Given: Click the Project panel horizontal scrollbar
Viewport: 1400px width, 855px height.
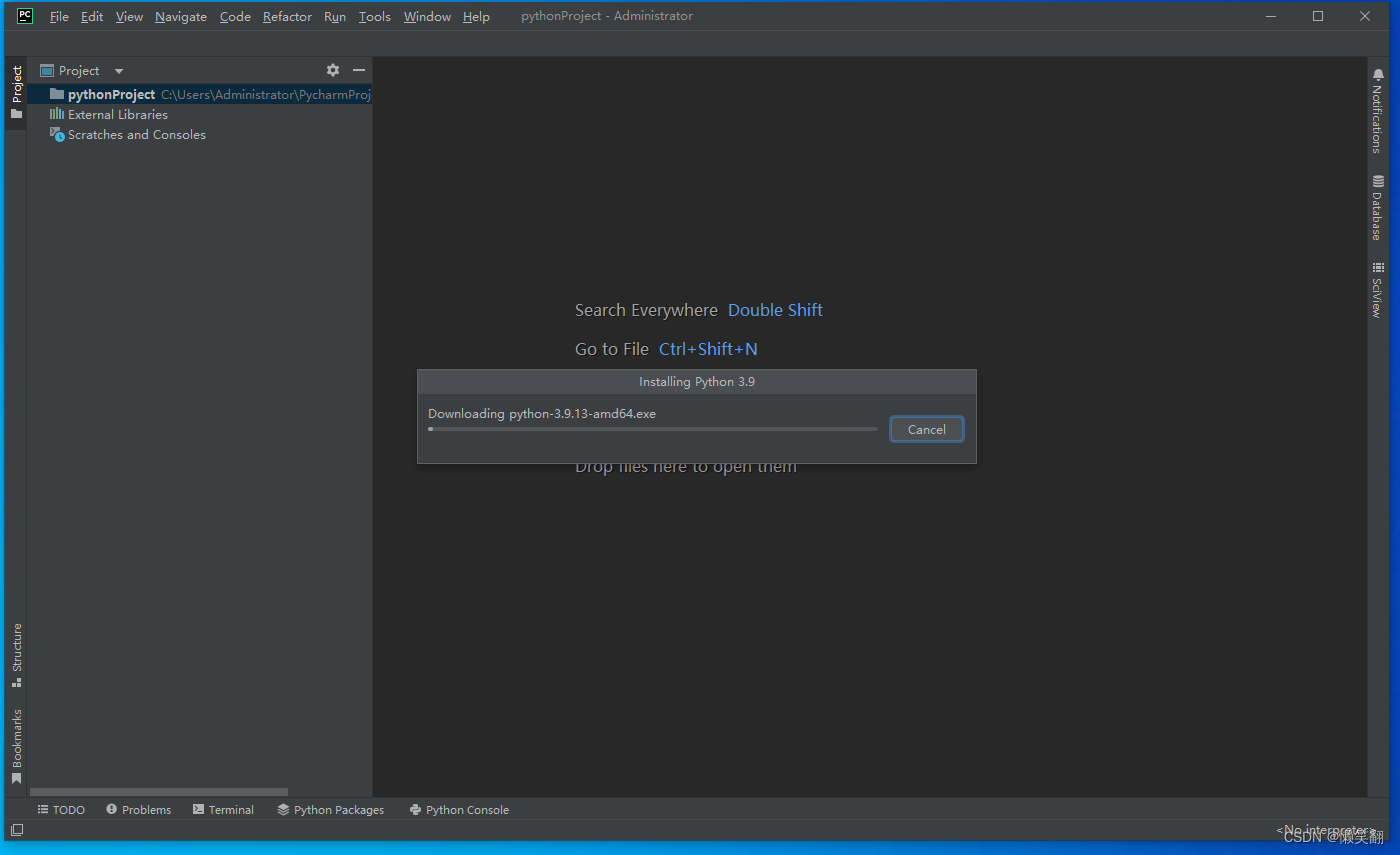Looking at the screenshot, I should click(159, 792).
